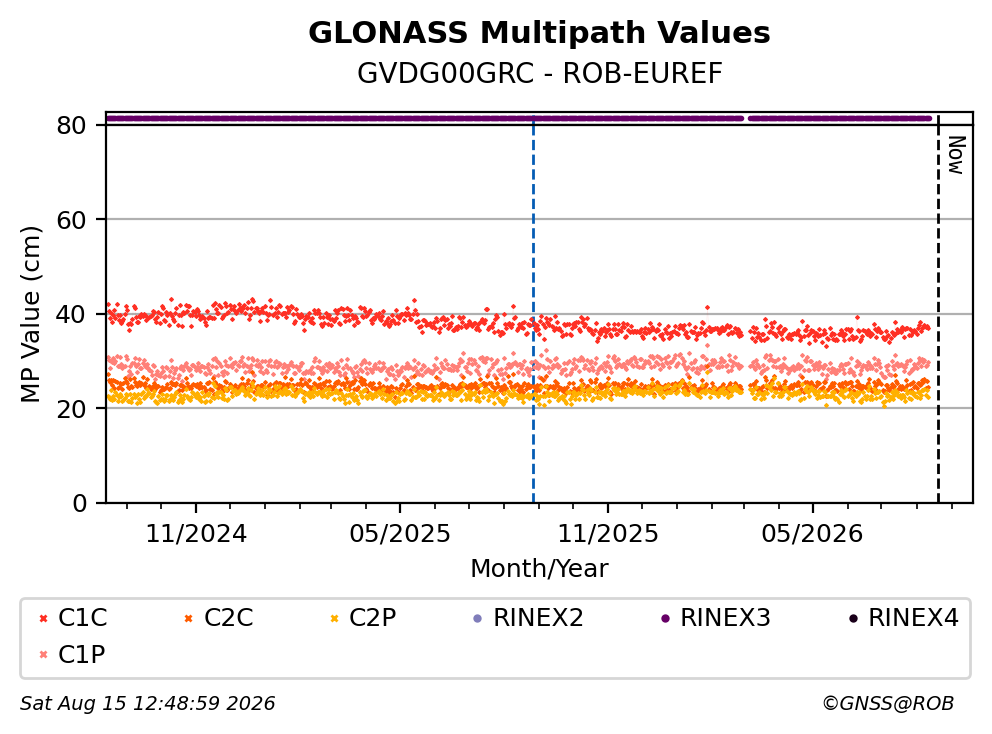Click the yellow C2P legend marker
This screenshot has width=992, height=734.
335,618
